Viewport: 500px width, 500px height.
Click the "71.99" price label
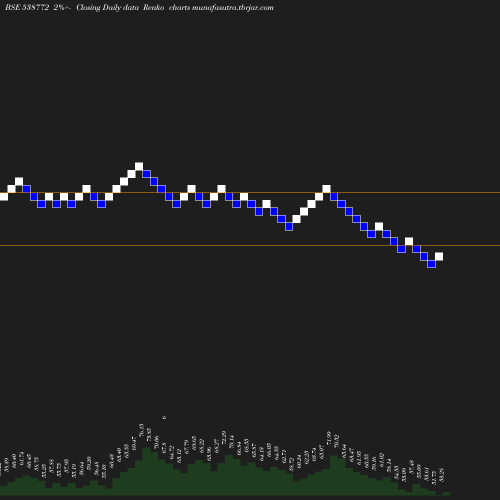pos(329,438)
